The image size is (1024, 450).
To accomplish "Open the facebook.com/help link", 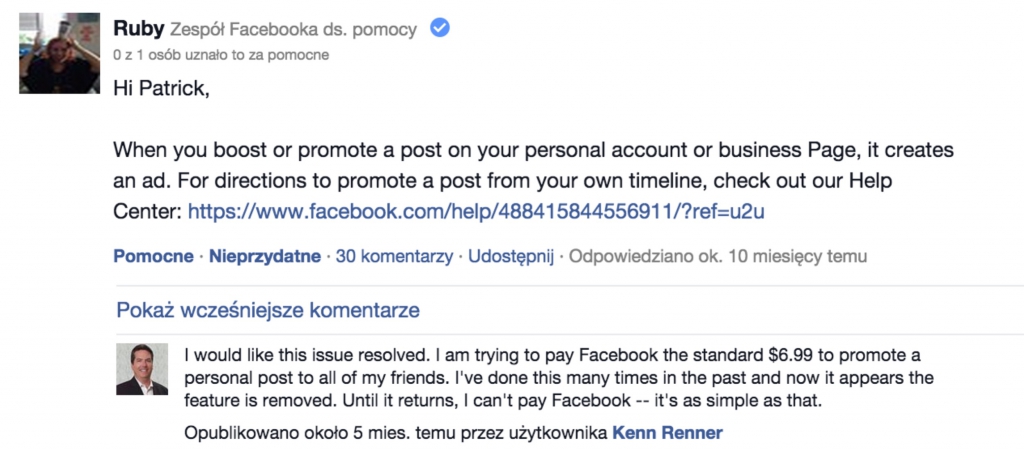I will 476,211.
